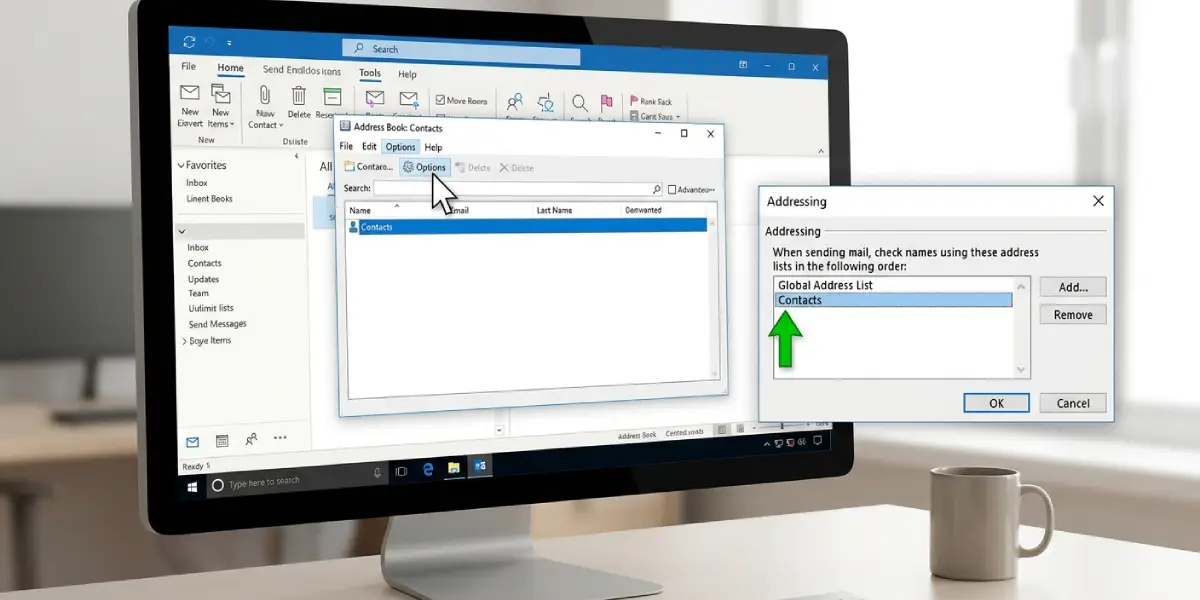This screenshot has height=600, width=1200.
Task: Open the File menu in Address Book
Action: point(346,146)
